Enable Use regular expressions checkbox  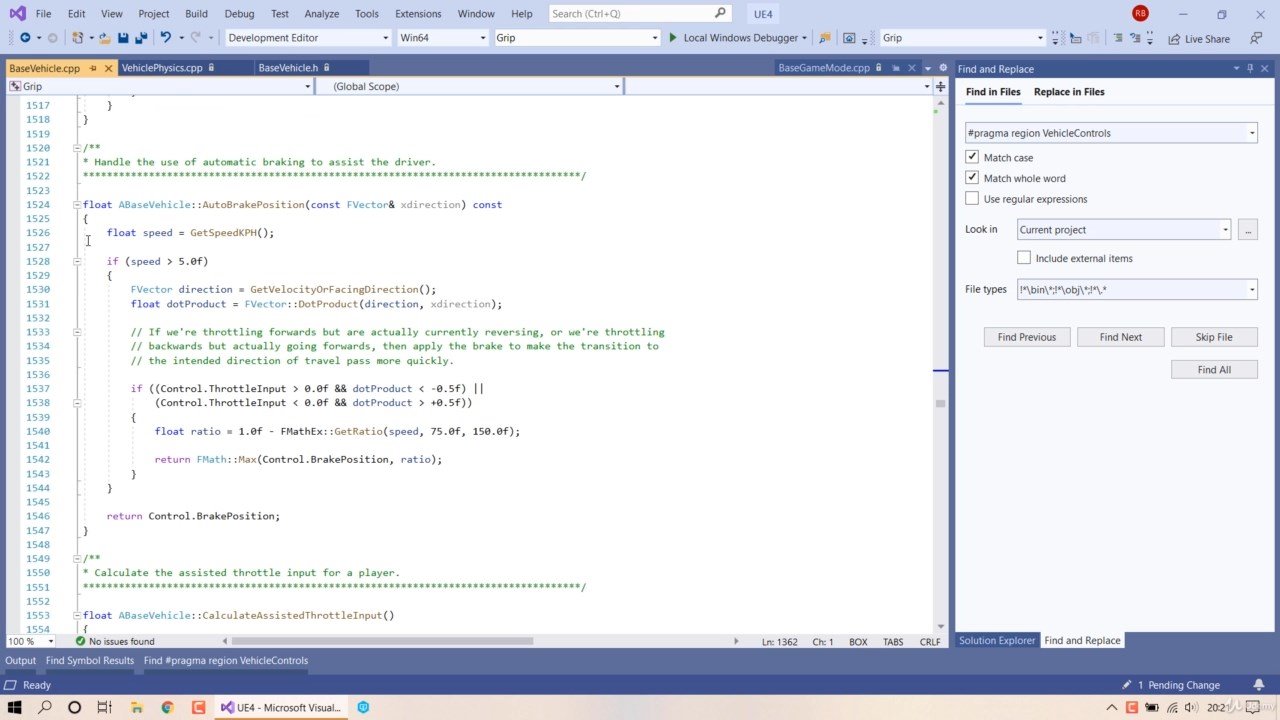point(972,199)
